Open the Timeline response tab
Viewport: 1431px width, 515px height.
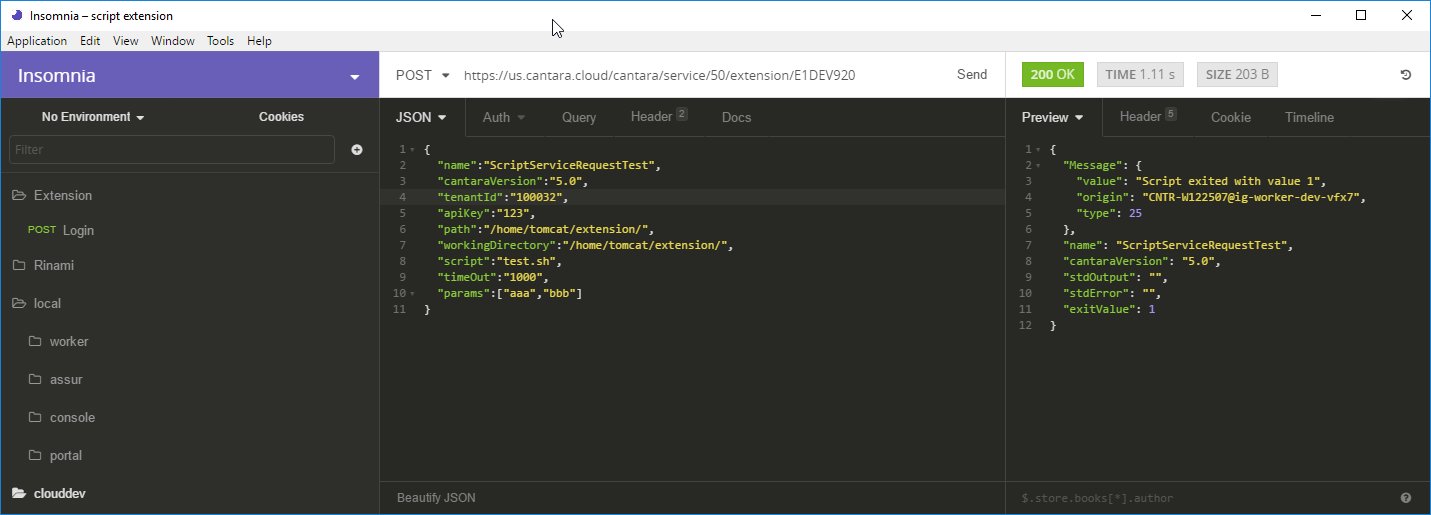(1309, 117)
